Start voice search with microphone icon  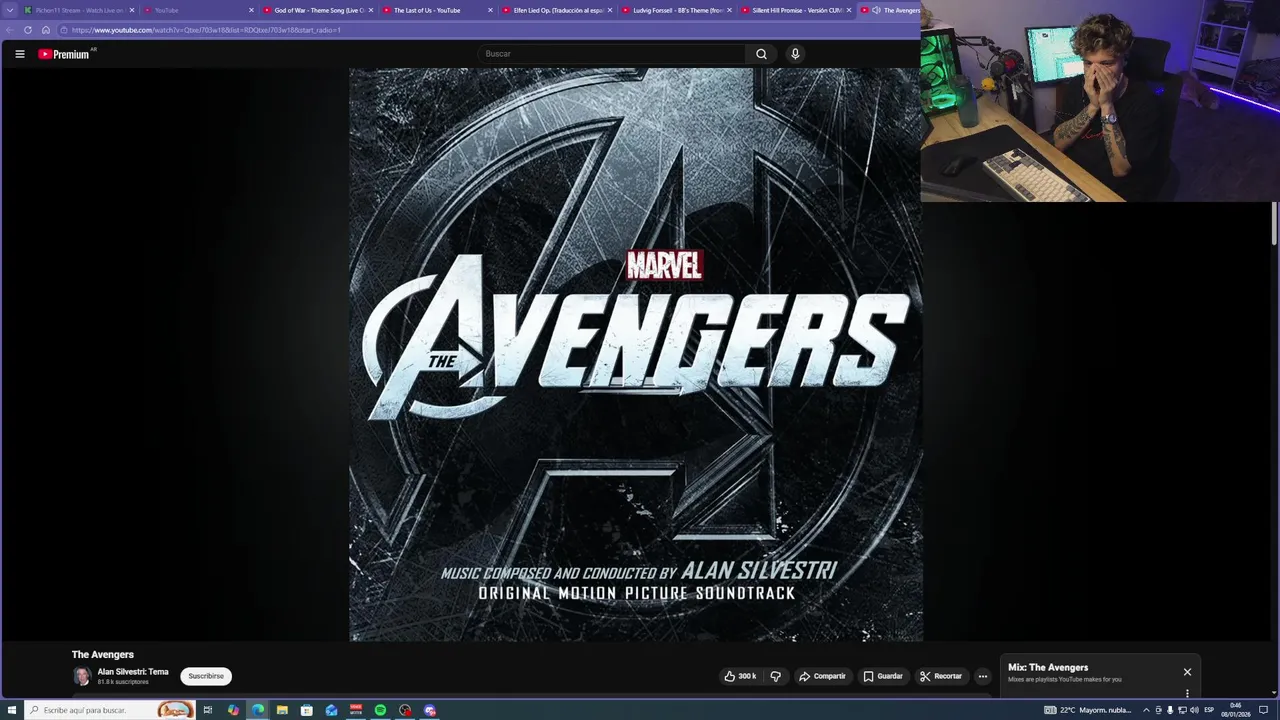795,54
